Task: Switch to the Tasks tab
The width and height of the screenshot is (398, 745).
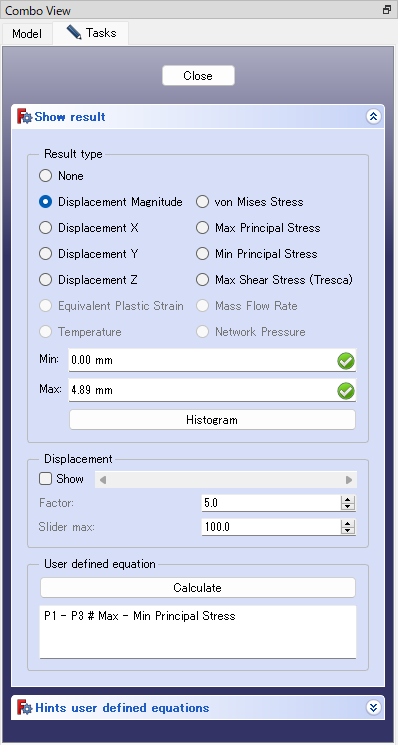Action: click(x=91, y=33)
